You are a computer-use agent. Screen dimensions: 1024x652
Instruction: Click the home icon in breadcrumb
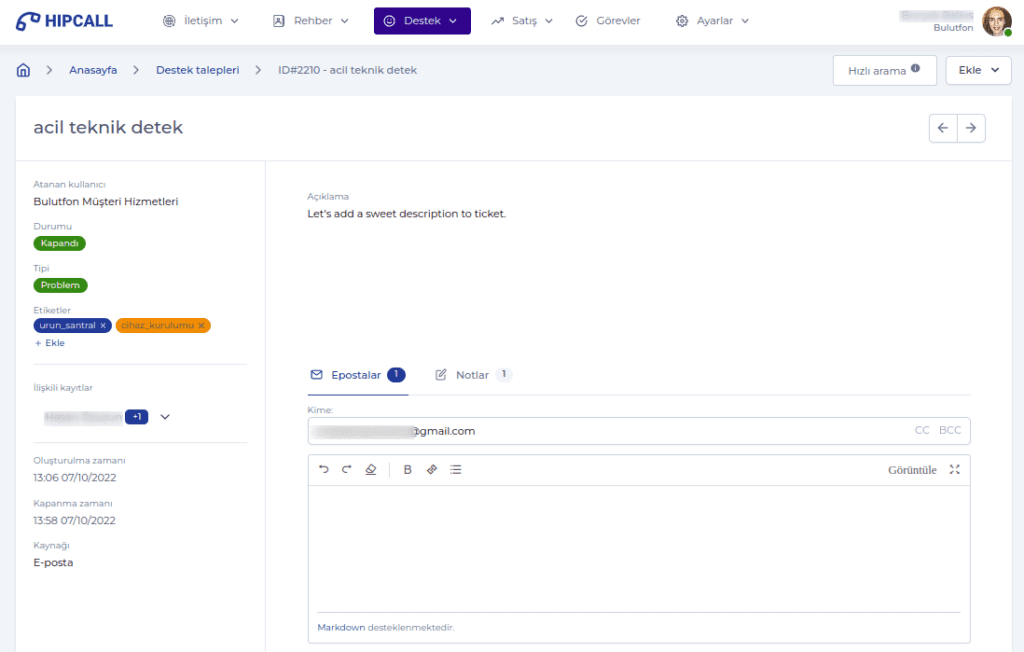click(24, 70)
